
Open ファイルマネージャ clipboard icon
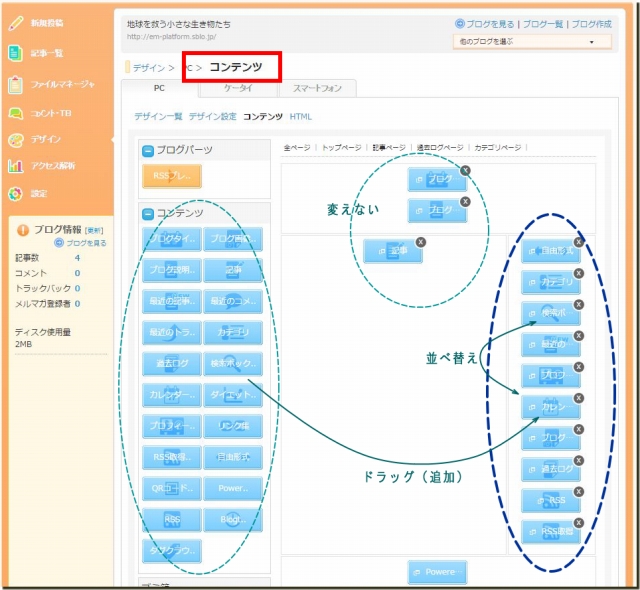[15, 85]
